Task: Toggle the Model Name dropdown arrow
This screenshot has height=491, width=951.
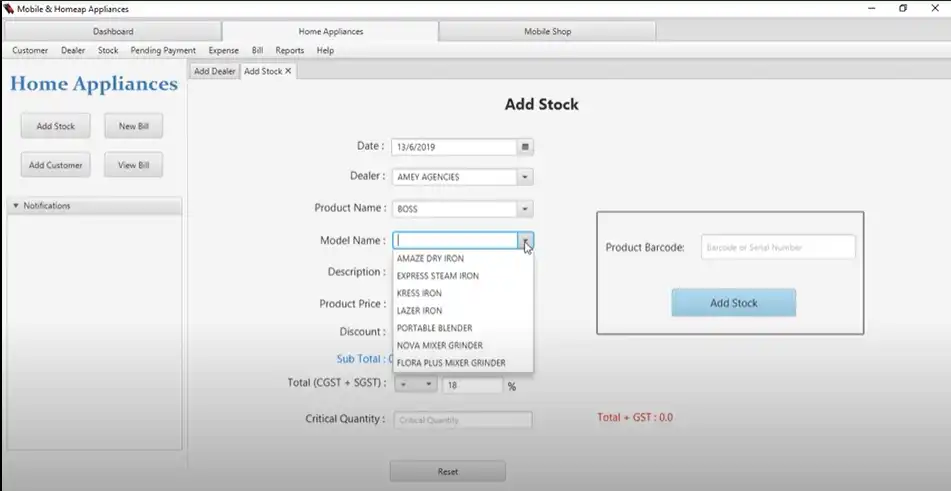Action: 525,241
